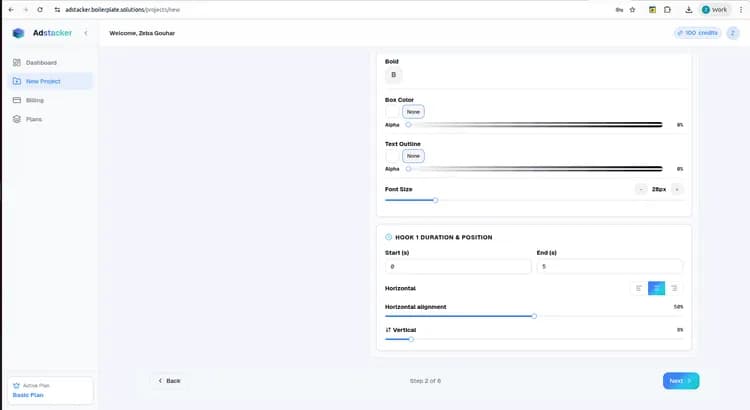Open Dashboard in the sidebar
This screenshot has width=750, height=410.
point(51,63)
